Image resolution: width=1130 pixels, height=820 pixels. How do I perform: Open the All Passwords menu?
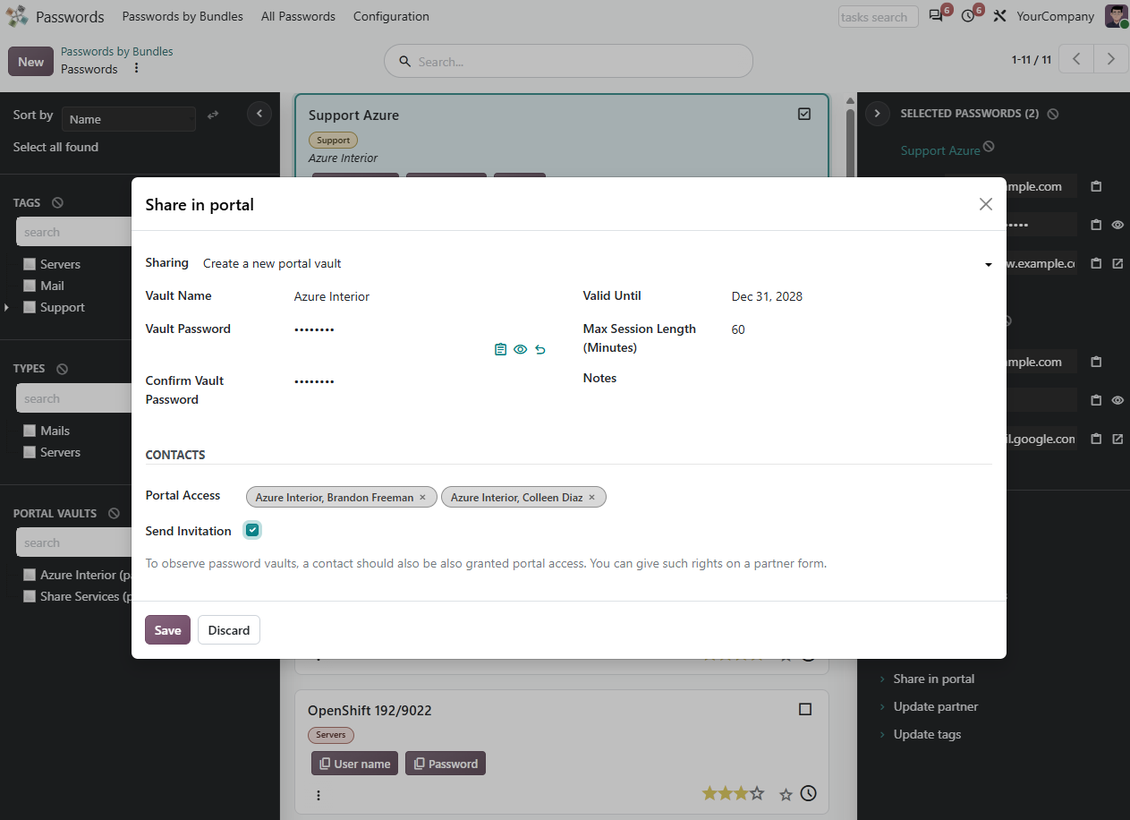pos(298,16)
